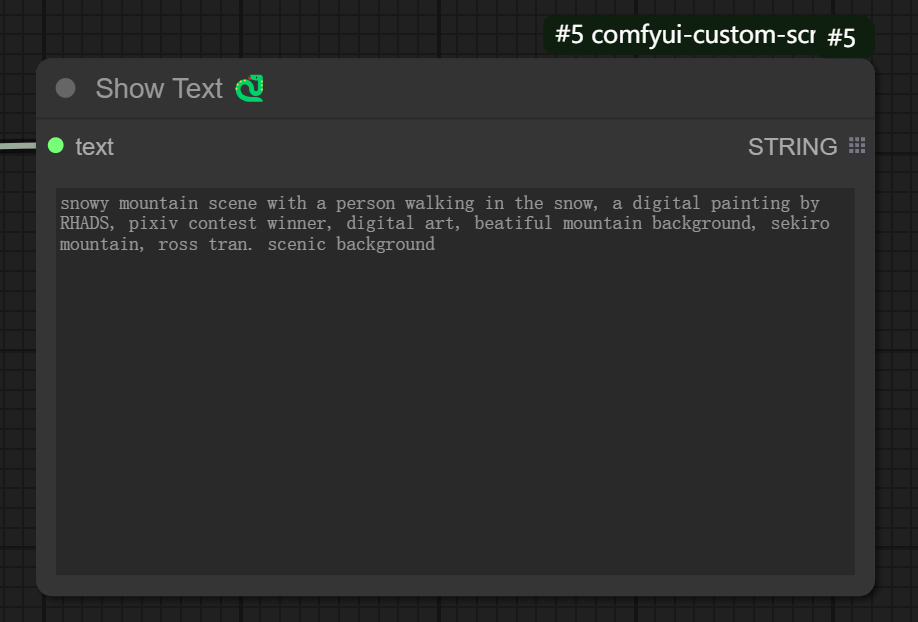This screenshot has width=918, height=622.
Task: Place cursor on the word "RHADS"
Action: click(84, 223)
